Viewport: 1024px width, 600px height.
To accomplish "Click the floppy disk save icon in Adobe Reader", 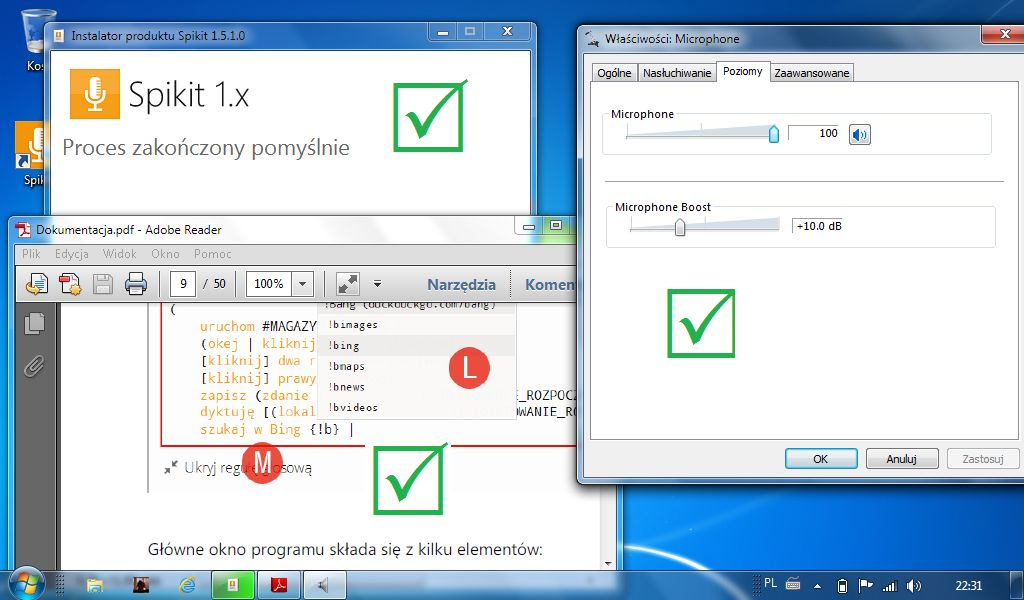I will [103, 284].
